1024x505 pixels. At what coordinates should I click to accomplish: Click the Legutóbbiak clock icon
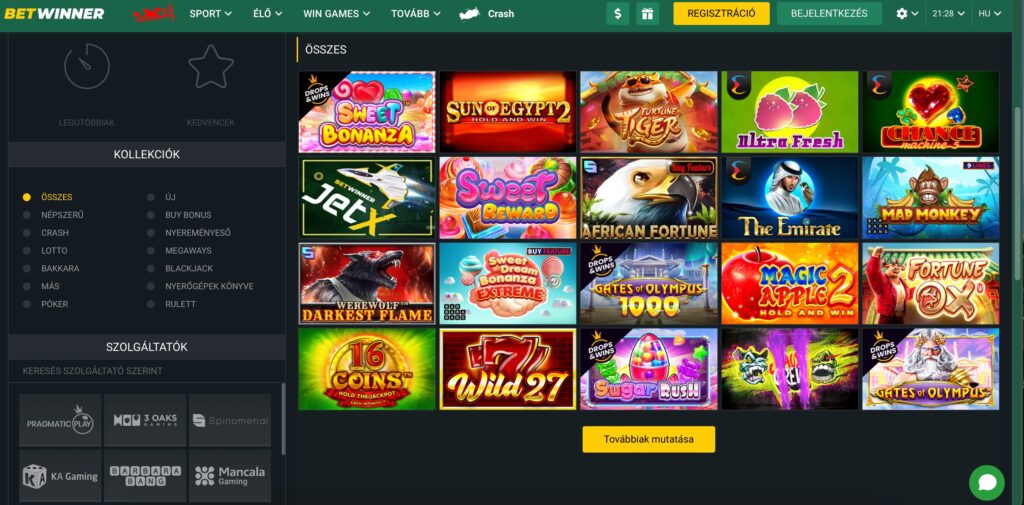point(87,66)
